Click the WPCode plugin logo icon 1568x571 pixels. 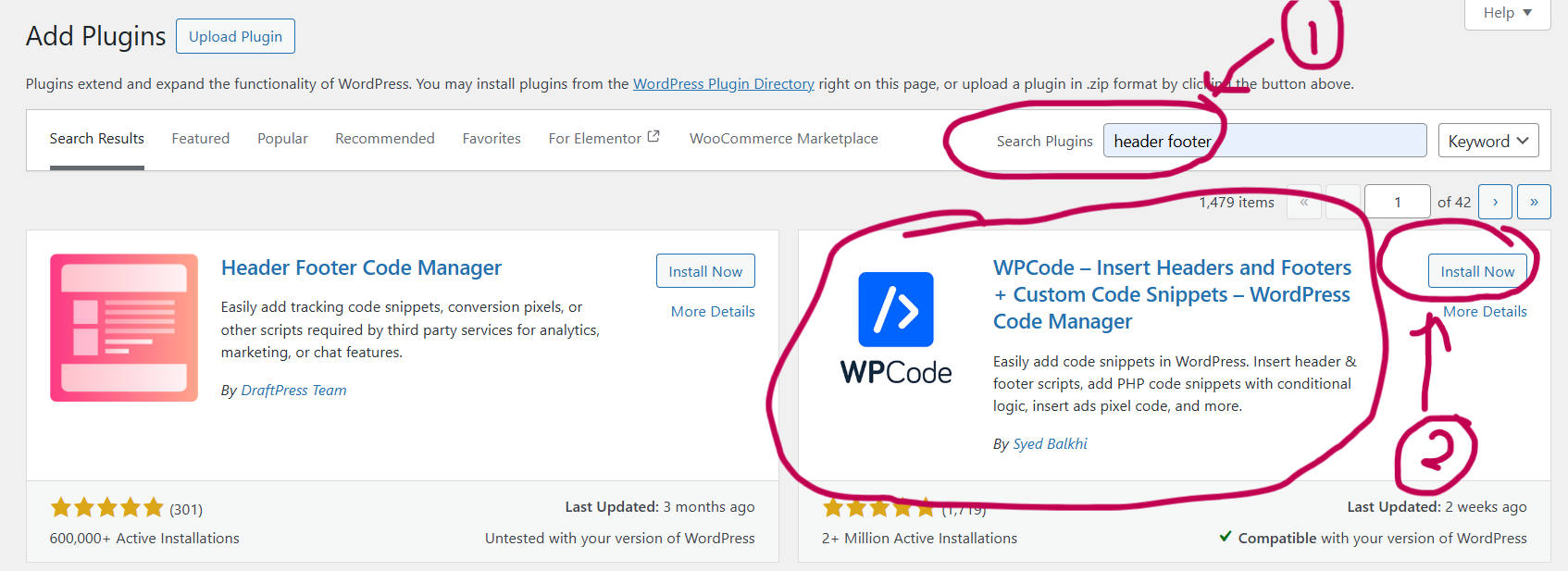895,309
